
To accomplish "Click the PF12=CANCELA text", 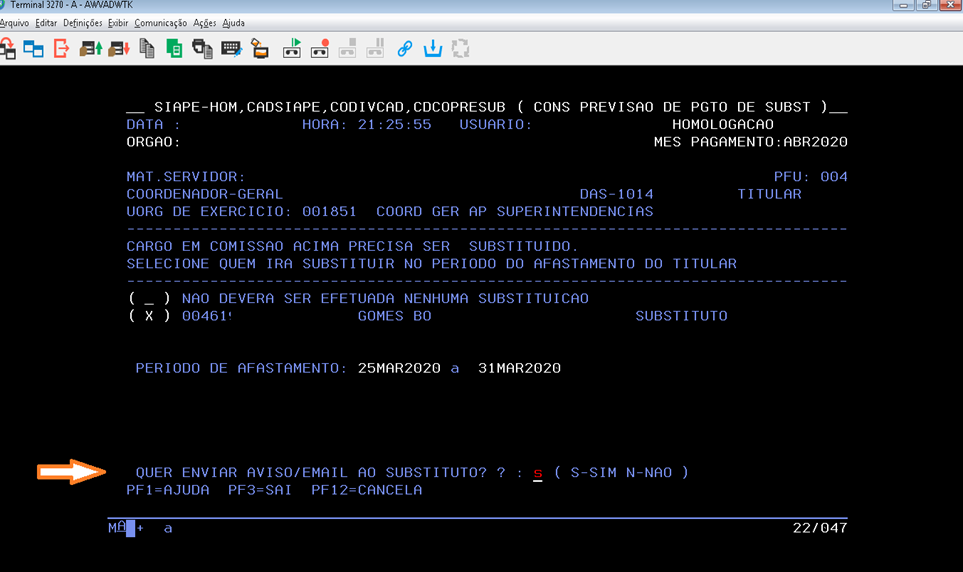I will (366, 490).
